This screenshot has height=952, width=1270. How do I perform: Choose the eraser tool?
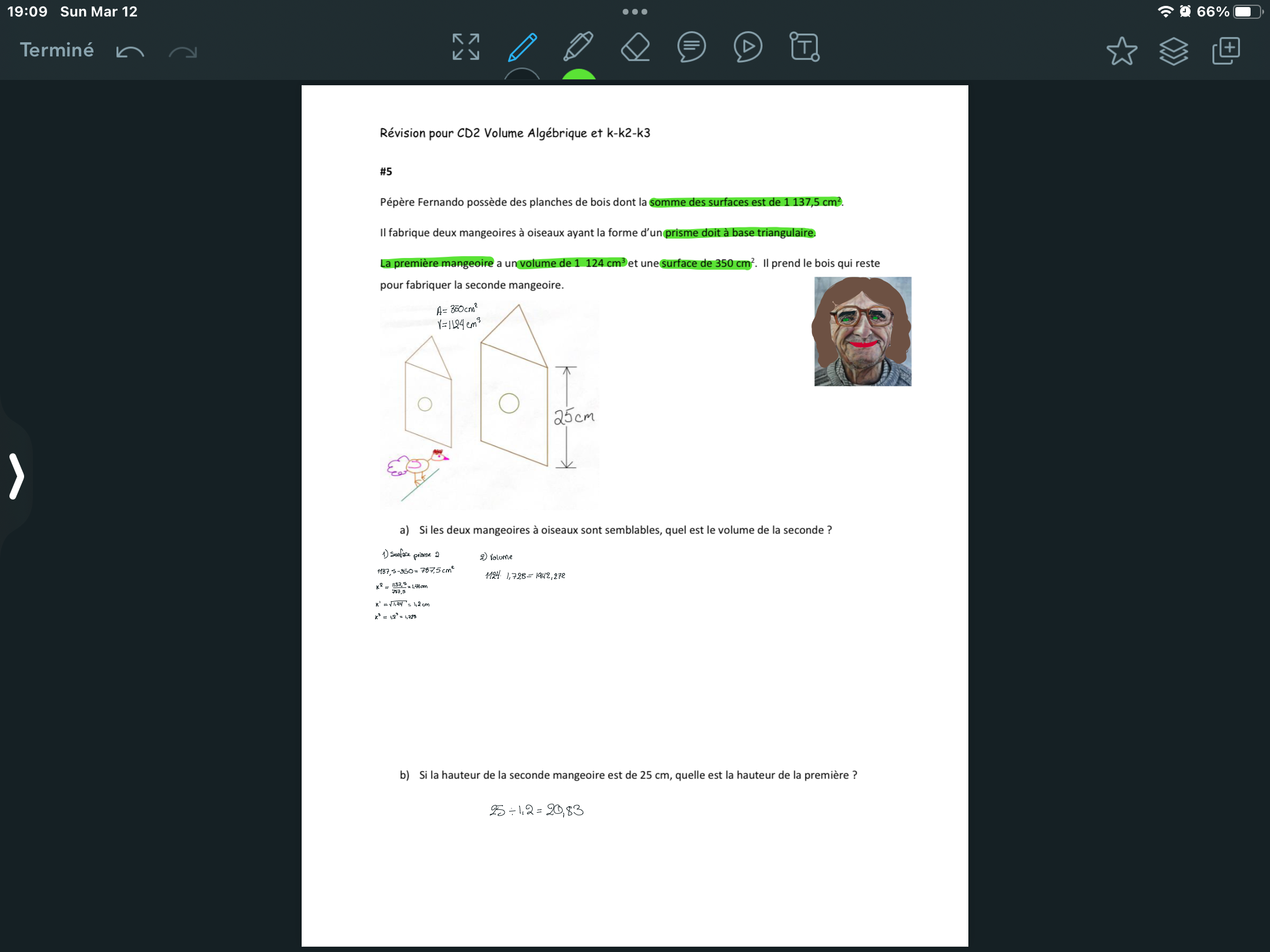635,47
